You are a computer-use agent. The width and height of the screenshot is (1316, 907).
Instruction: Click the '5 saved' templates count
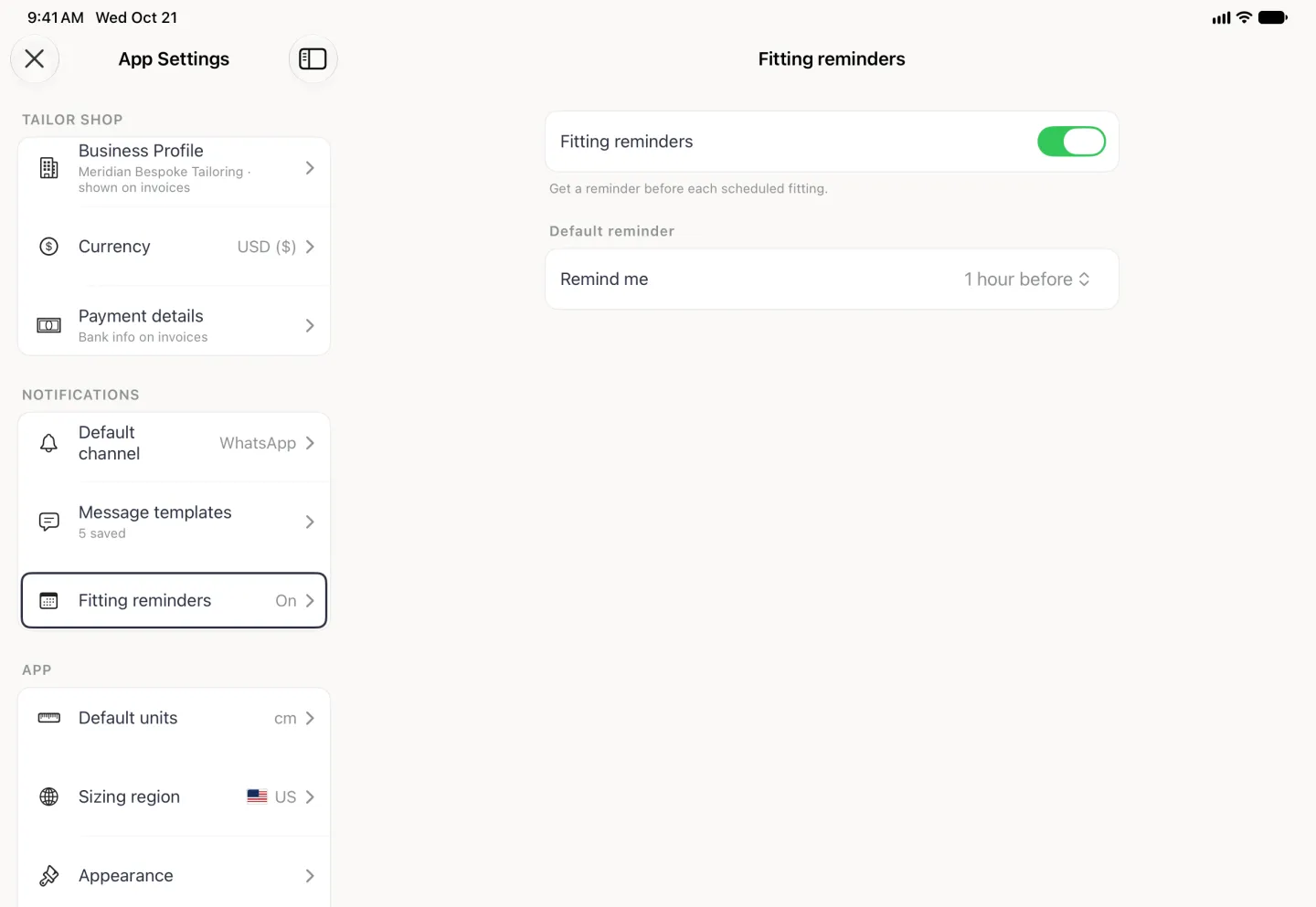(x=102, y=533)
